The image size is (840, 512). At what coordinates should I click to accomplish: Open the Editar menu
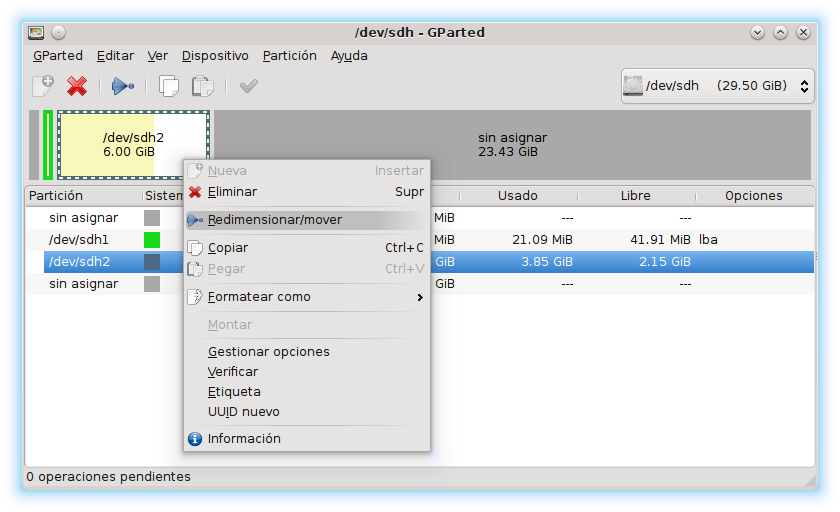tap(115, 56)
